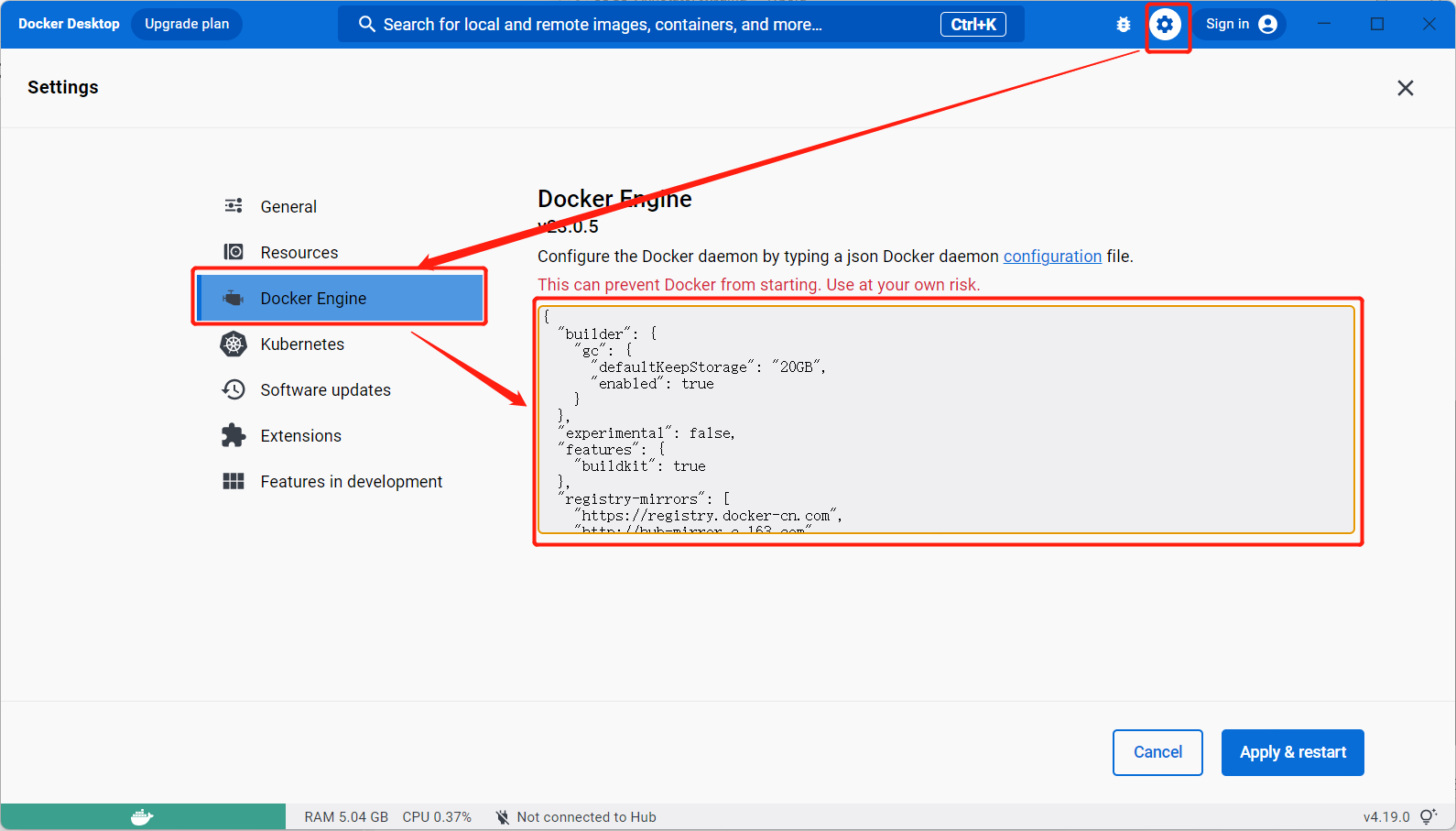Open the troubleshoot bug icon
The image size is (1456, 831).
(x=1124, y=25)
